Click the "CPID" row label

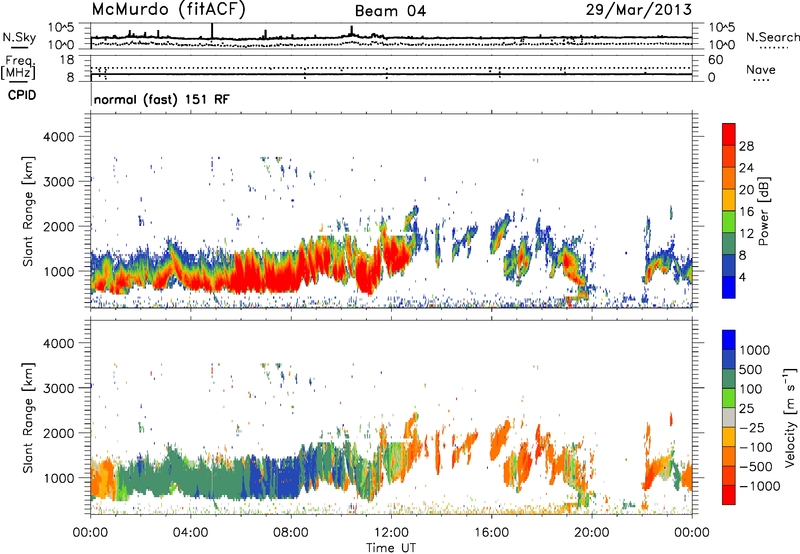pyautogui.click(x=22, y=95)
